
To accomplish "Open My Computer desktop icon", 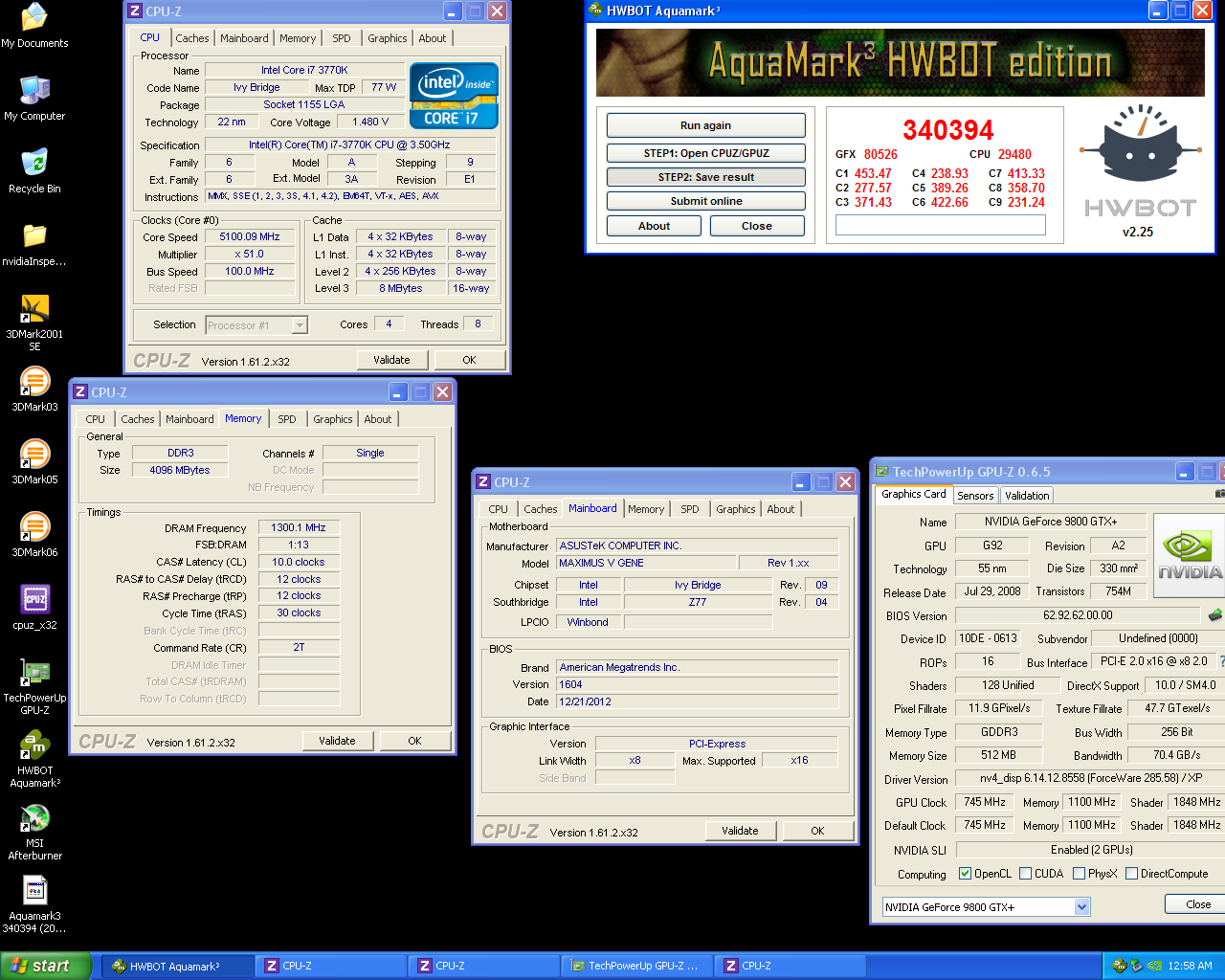I will [34, 99].
